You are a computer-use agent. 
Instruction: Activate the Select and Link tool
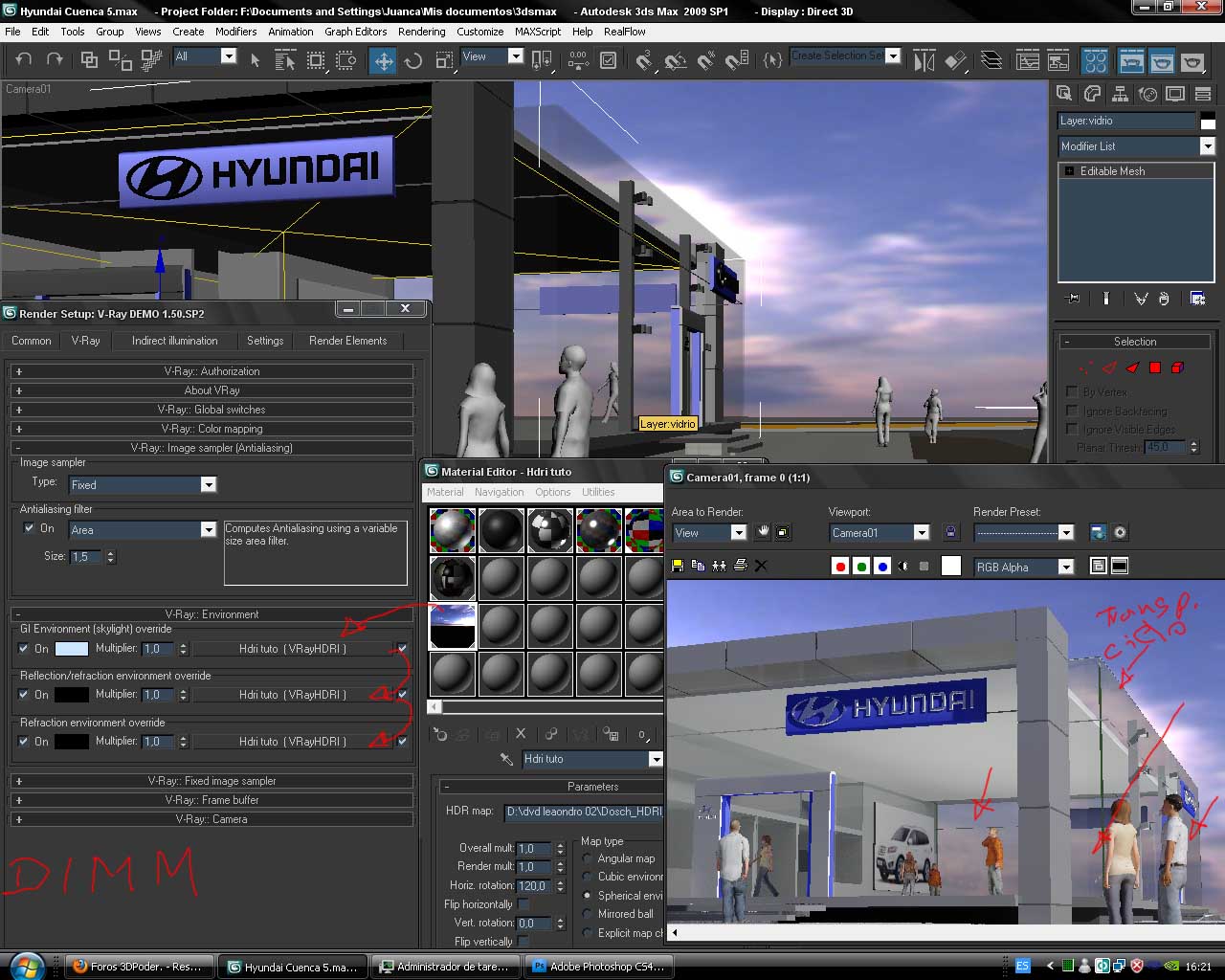[x=89, y=59]
